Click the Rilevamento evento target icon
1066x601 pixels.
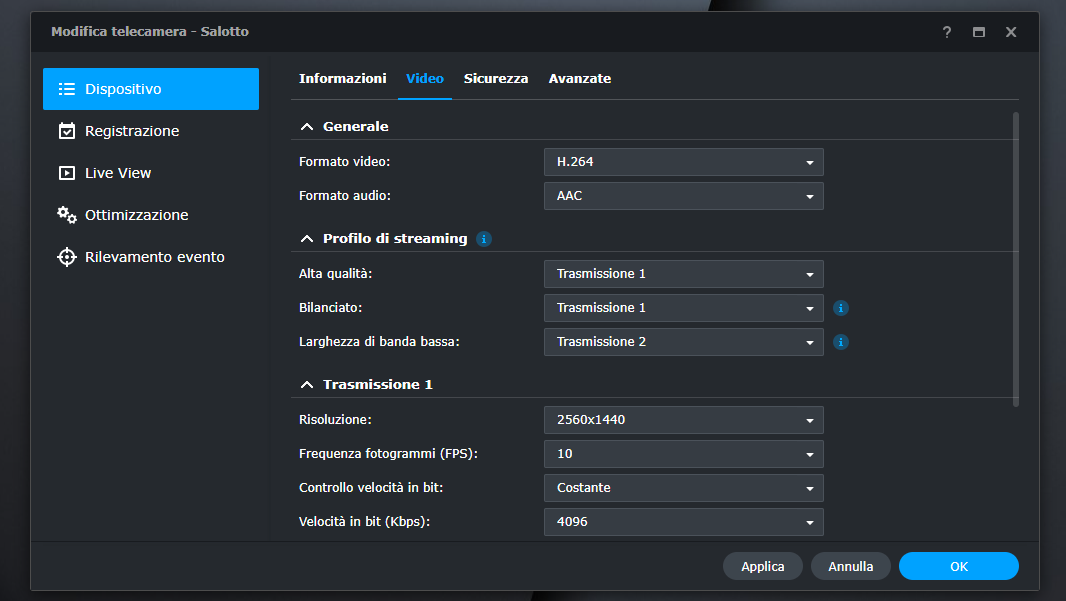tap(67, 257)
